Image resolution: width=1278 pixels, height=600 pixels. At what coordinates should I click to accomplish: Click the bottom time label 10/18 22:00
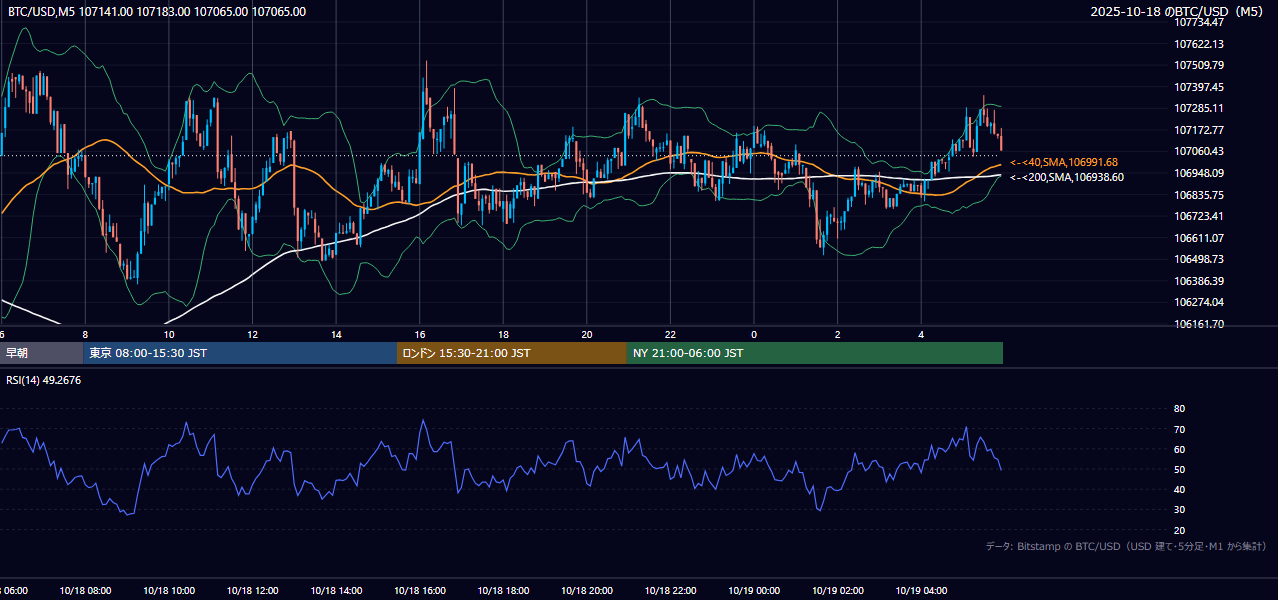click(671, 591)
